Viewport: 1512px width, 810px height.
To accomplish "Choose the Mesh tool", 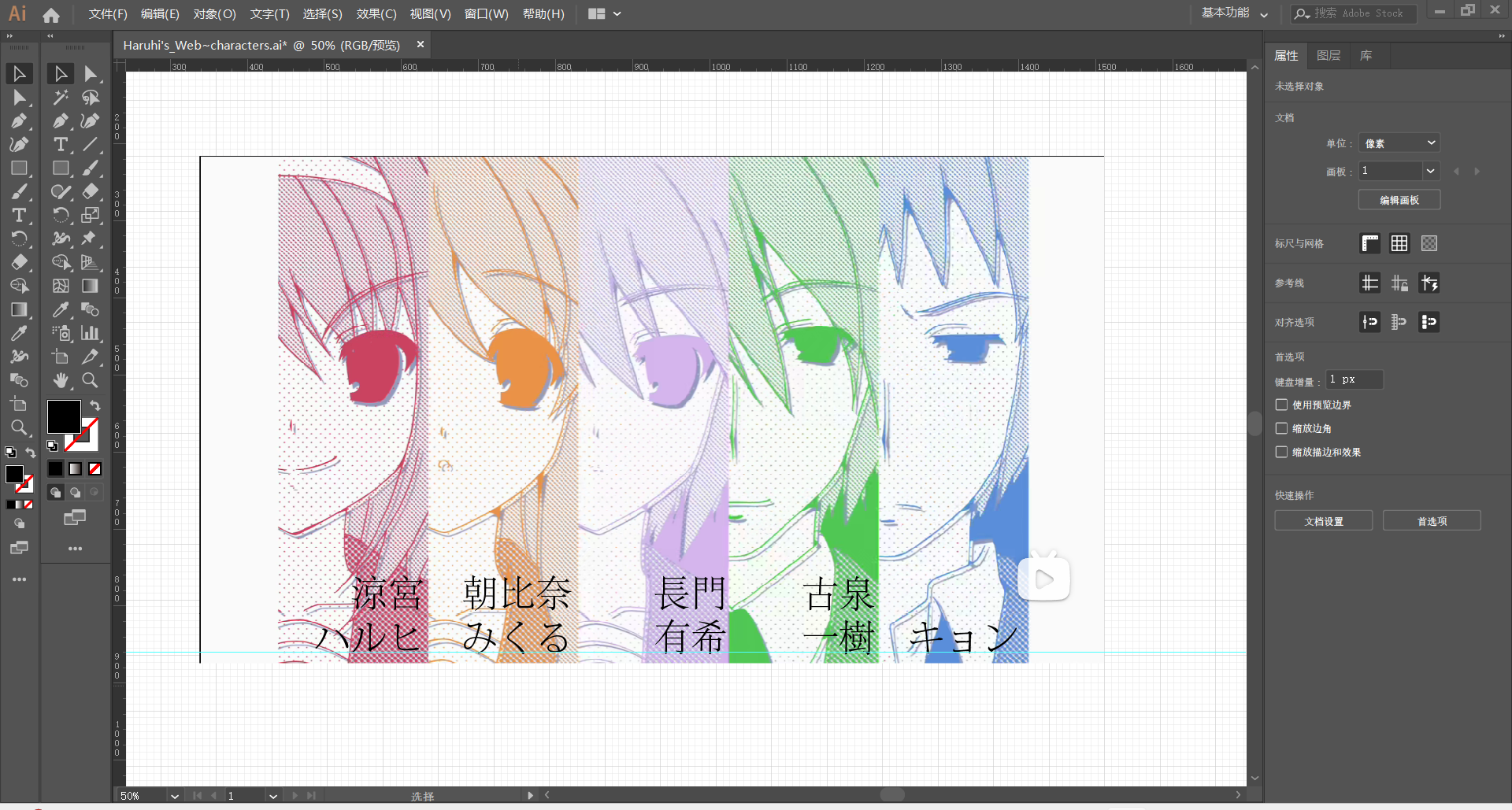I will [x=61, y=286].
